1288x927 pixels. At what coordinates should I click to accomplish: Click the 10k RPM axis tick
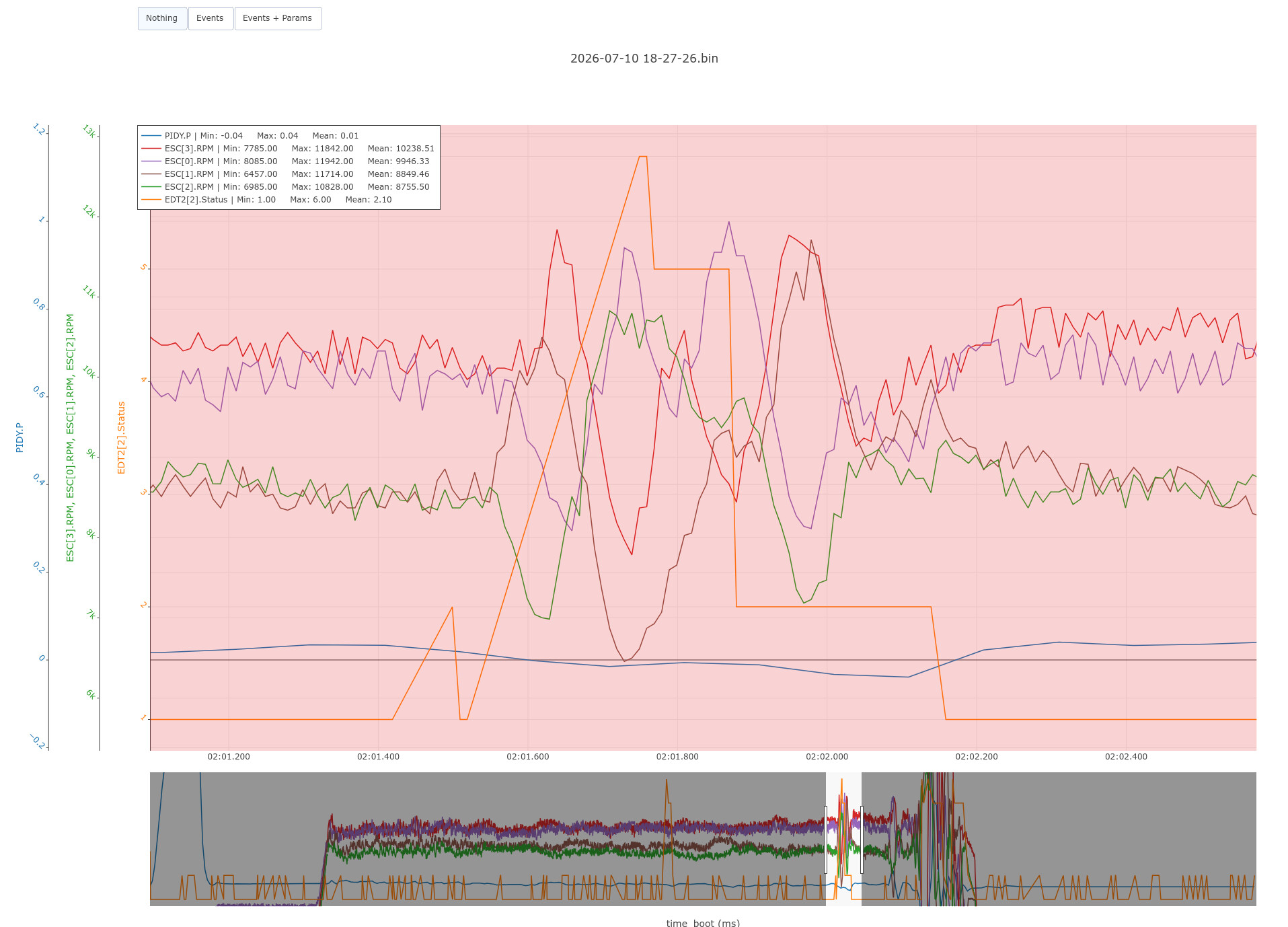(x=89, y=372)
